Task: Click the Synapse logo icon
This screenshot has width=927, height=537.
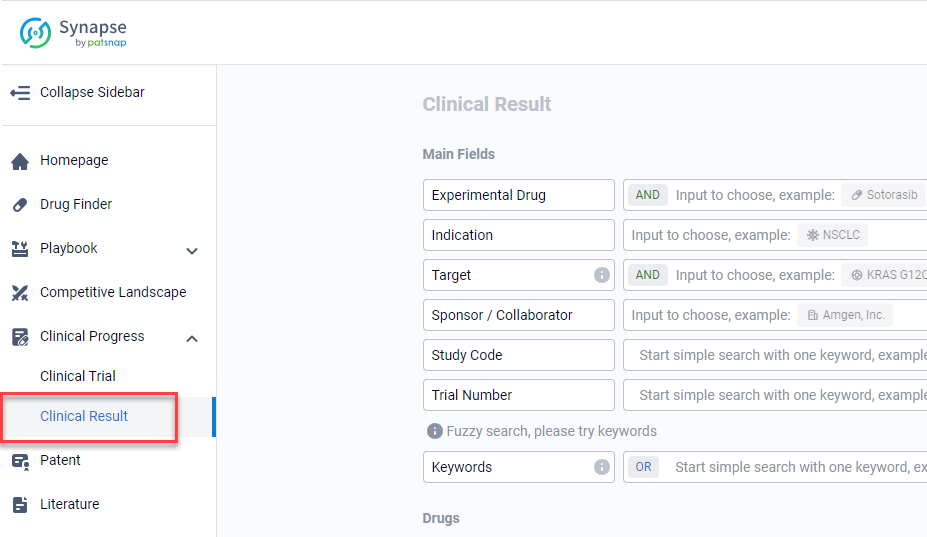Action: coord(36,33)
